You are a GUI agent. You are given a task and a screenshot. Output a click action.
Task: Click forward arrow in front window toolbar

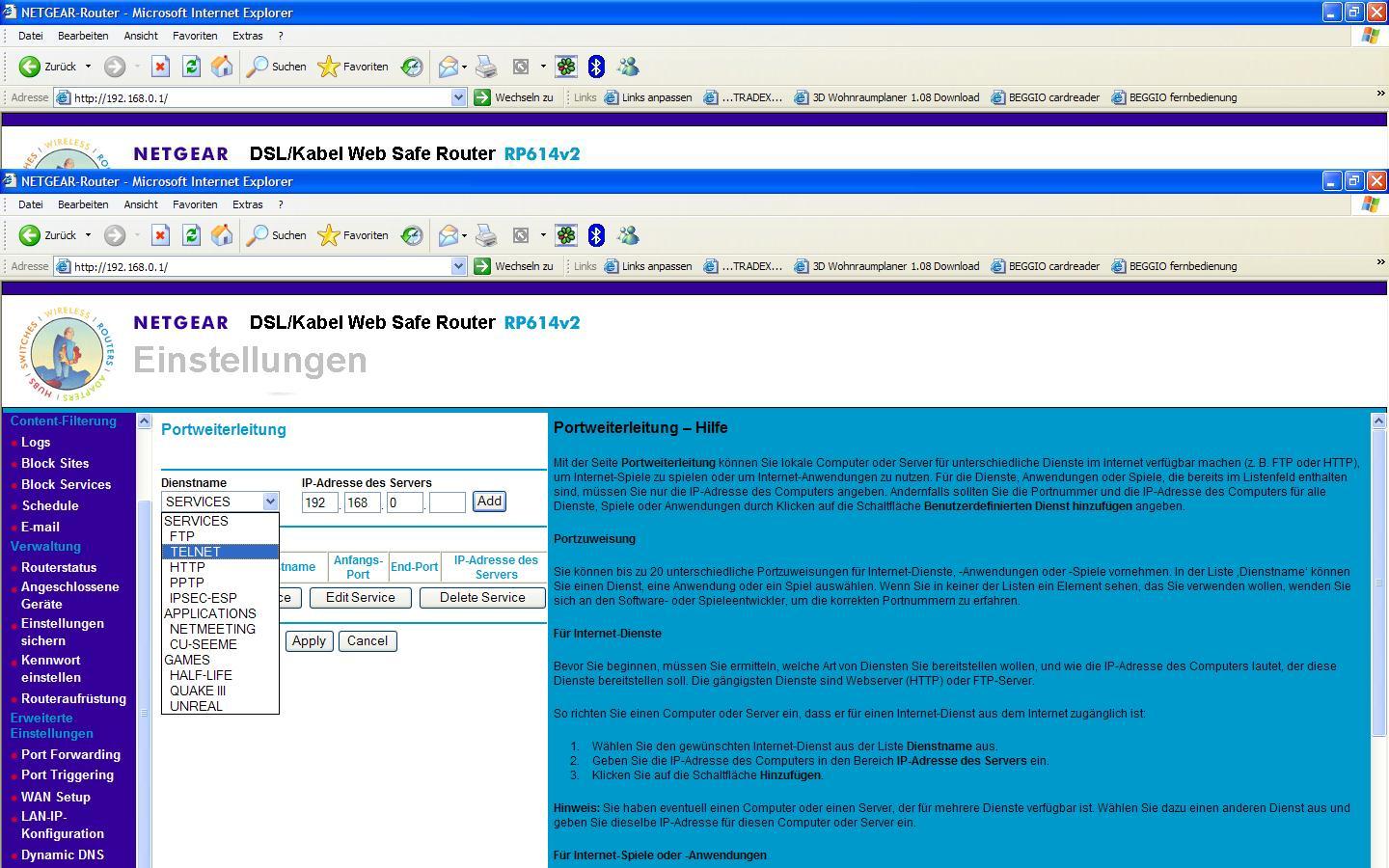click(115, 235)
